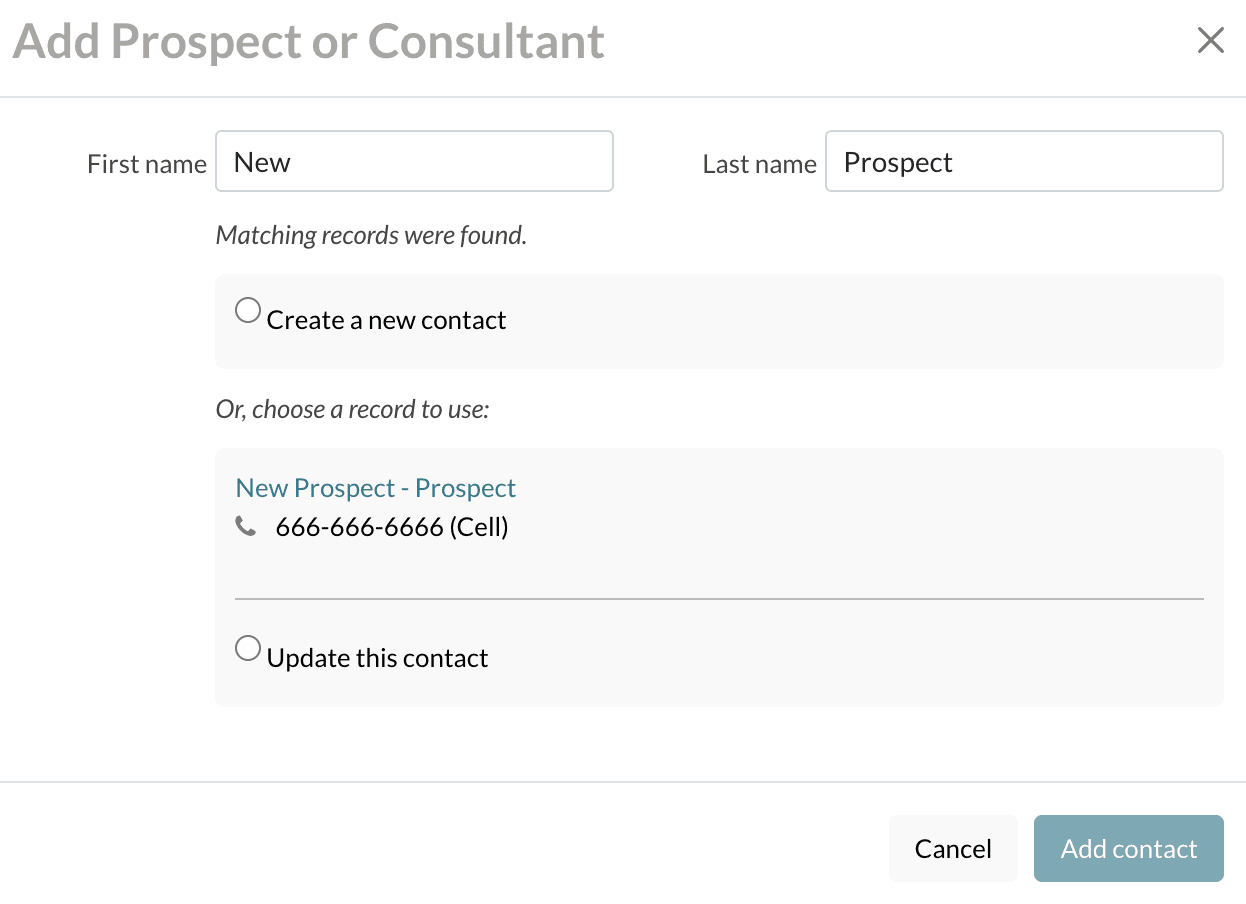Image resolution: width=1246 pixels, height=904 pixels.
Task: Click the Create a new contact label text
Action: coord(386,321)
